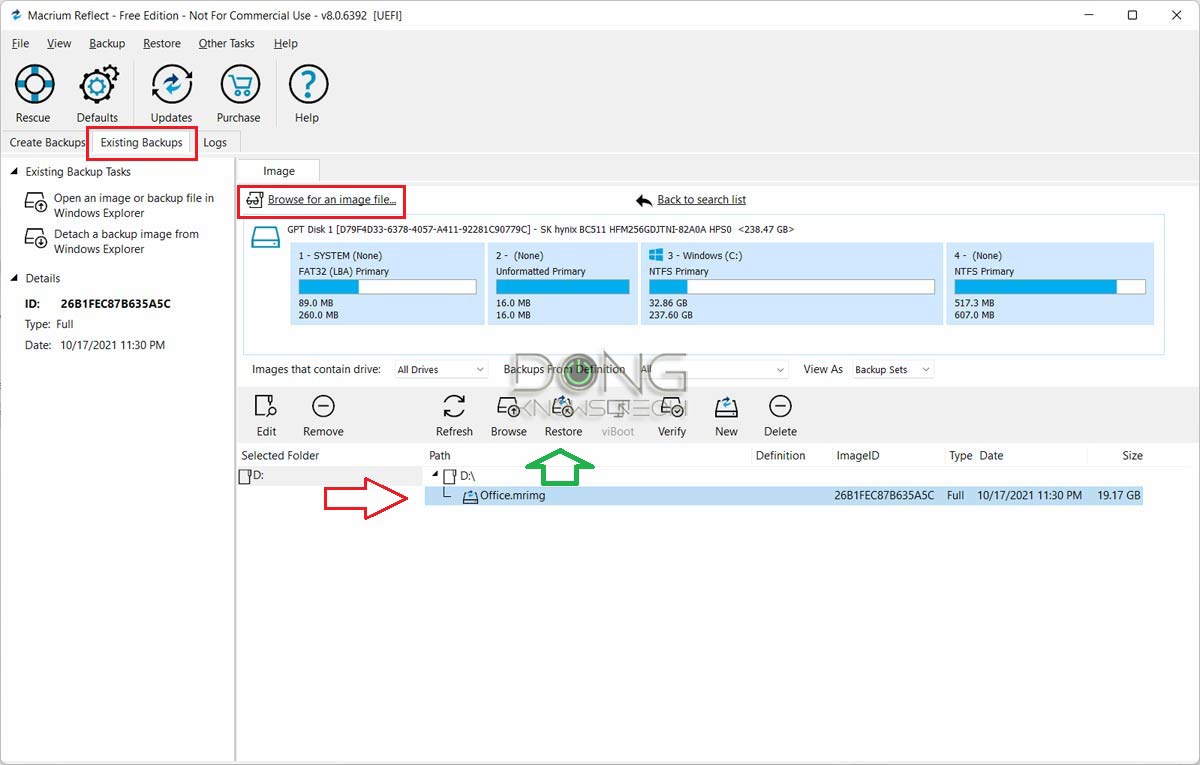Click the ID 26B1FEC87B635A5C in Details
The width and height of the screenshot is (1200, 765).
coord(116,304)
